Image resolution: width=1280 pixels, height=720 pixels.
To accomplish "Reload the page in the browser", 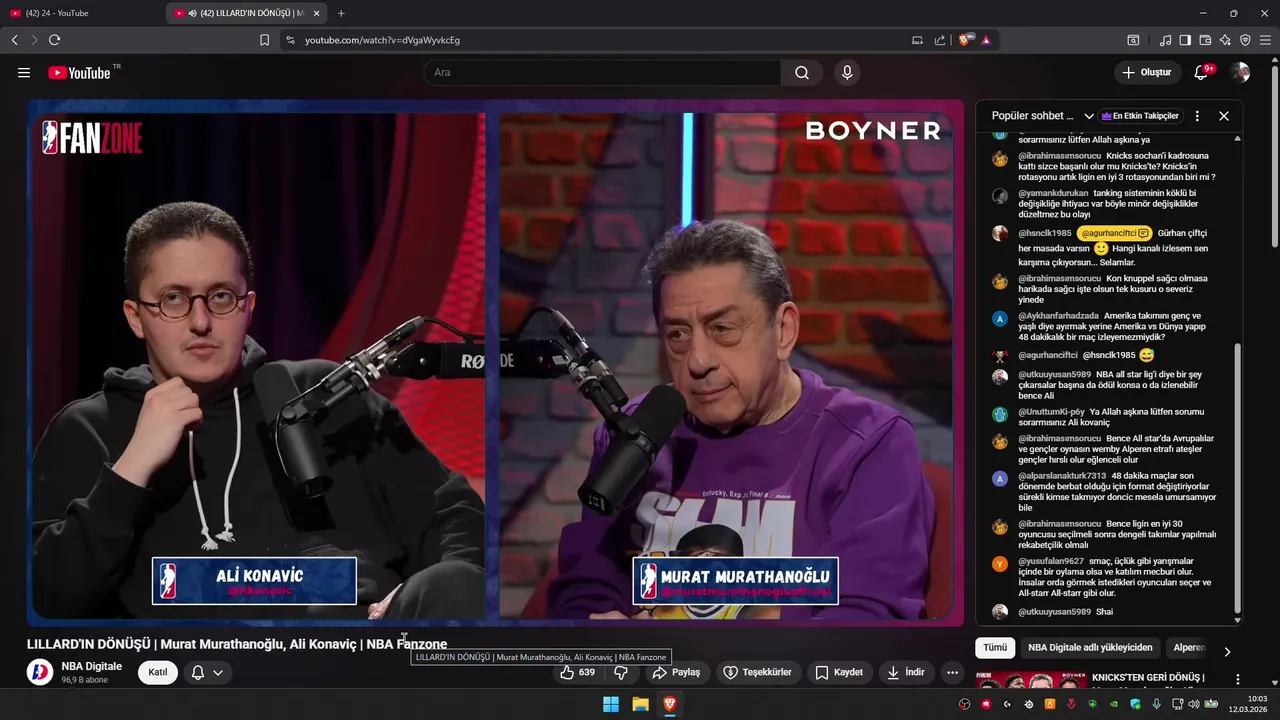I will click(54, 40).
